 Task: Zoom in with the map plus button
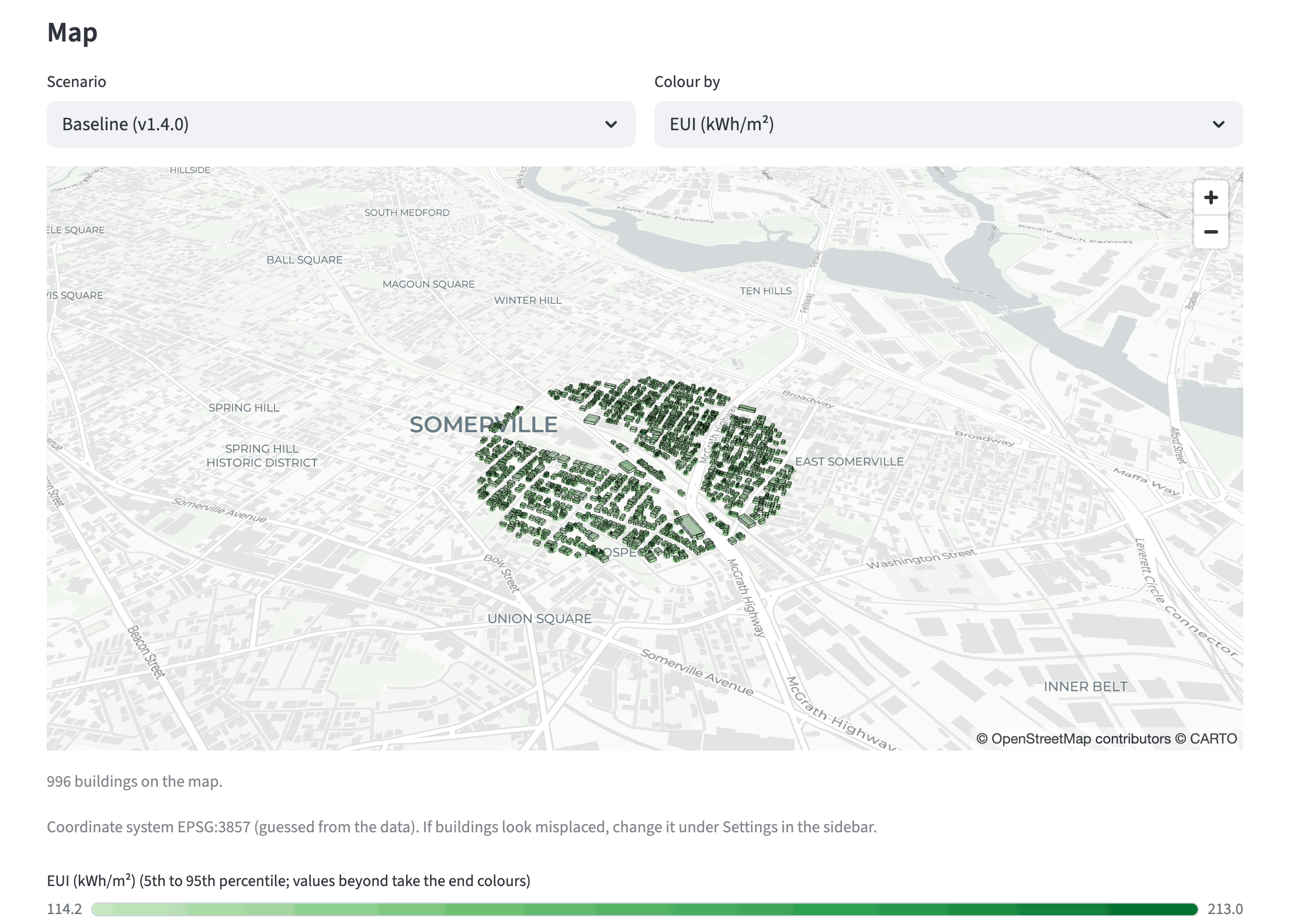1211,197
